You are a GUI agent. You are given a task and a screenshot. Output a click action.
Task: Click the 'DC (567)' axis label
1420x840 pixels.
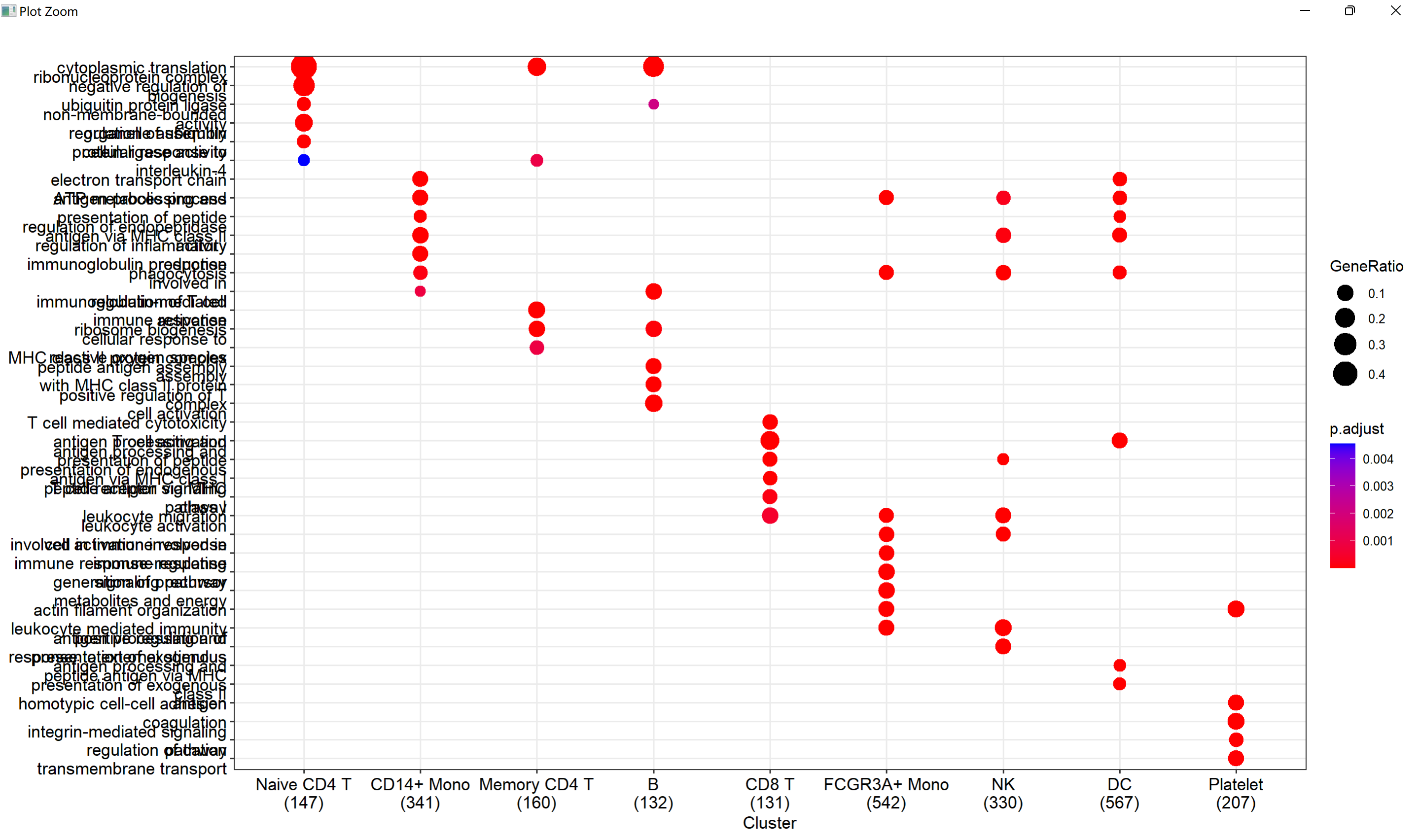click(x=1119, y=794)
